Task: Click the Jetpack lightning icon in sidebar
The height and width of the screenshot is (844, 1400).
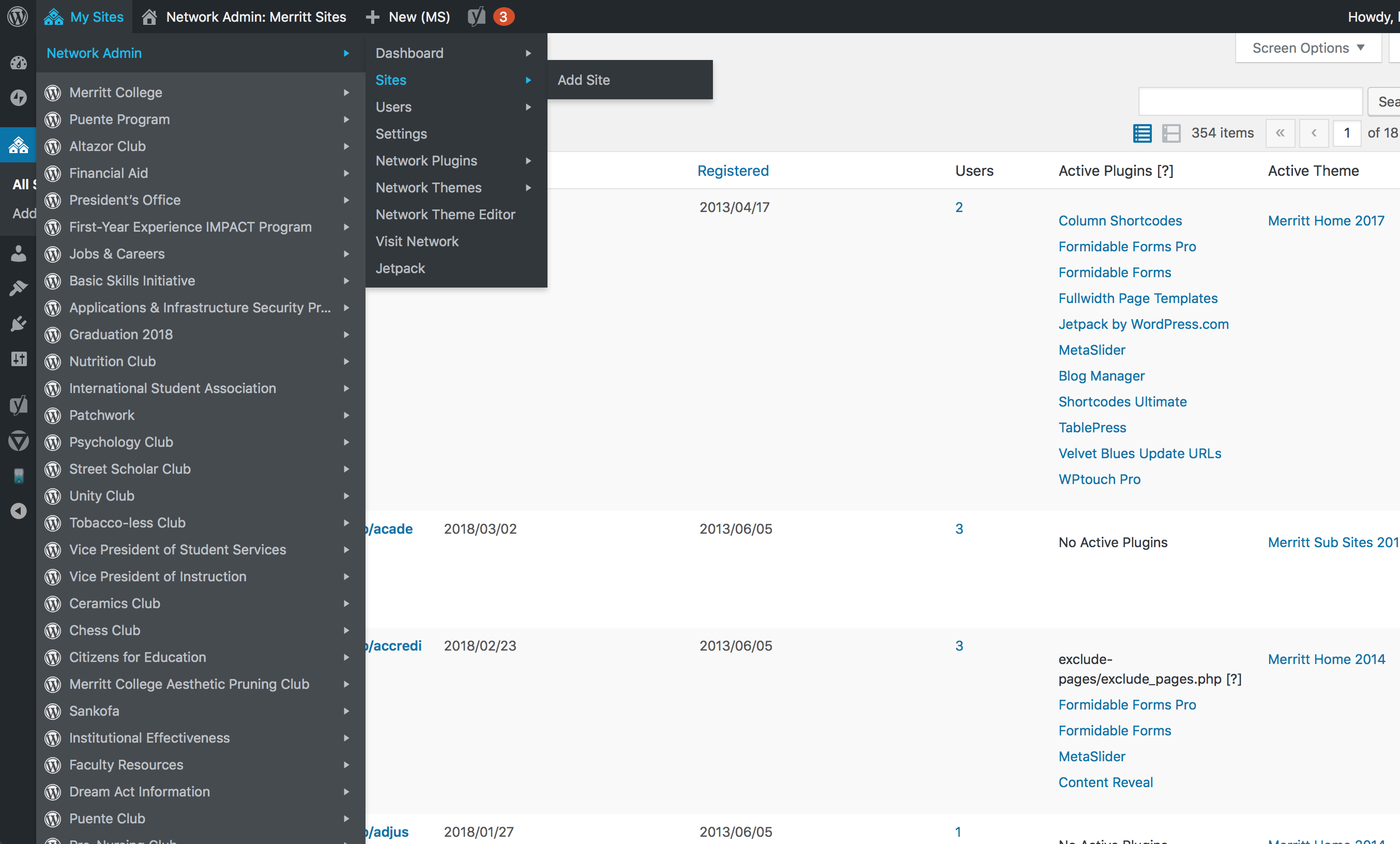Action: [x=18, y=98]
